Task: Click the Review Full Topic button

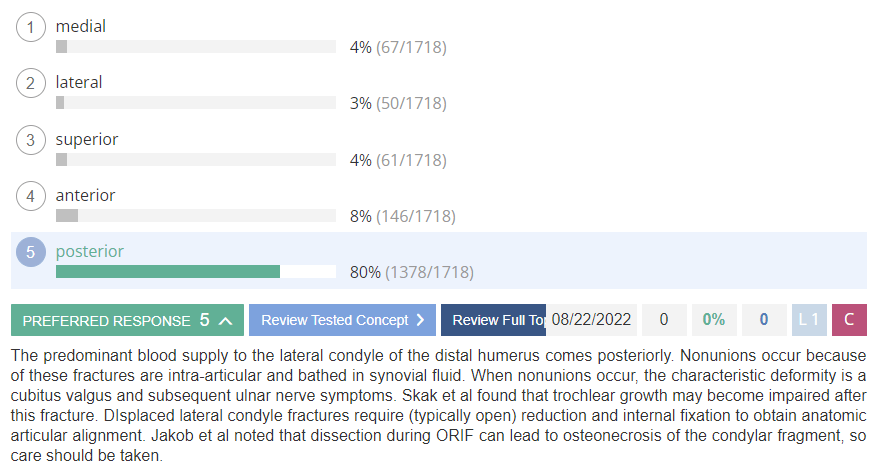Action: [493, 320]
